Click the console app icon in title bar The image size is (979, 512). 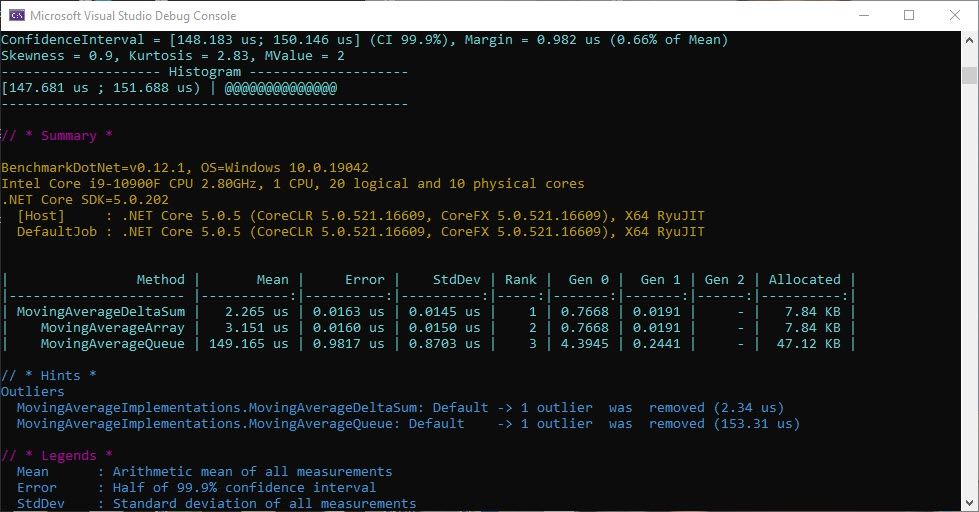pyautogui.click(x=17, y=16)
